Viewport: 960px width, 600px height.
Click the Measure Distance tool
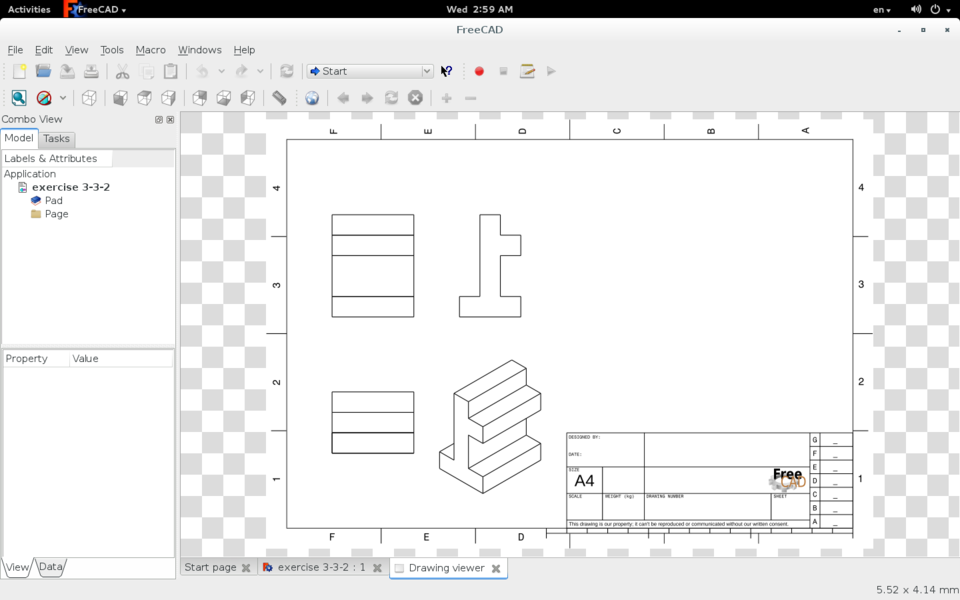279,97
